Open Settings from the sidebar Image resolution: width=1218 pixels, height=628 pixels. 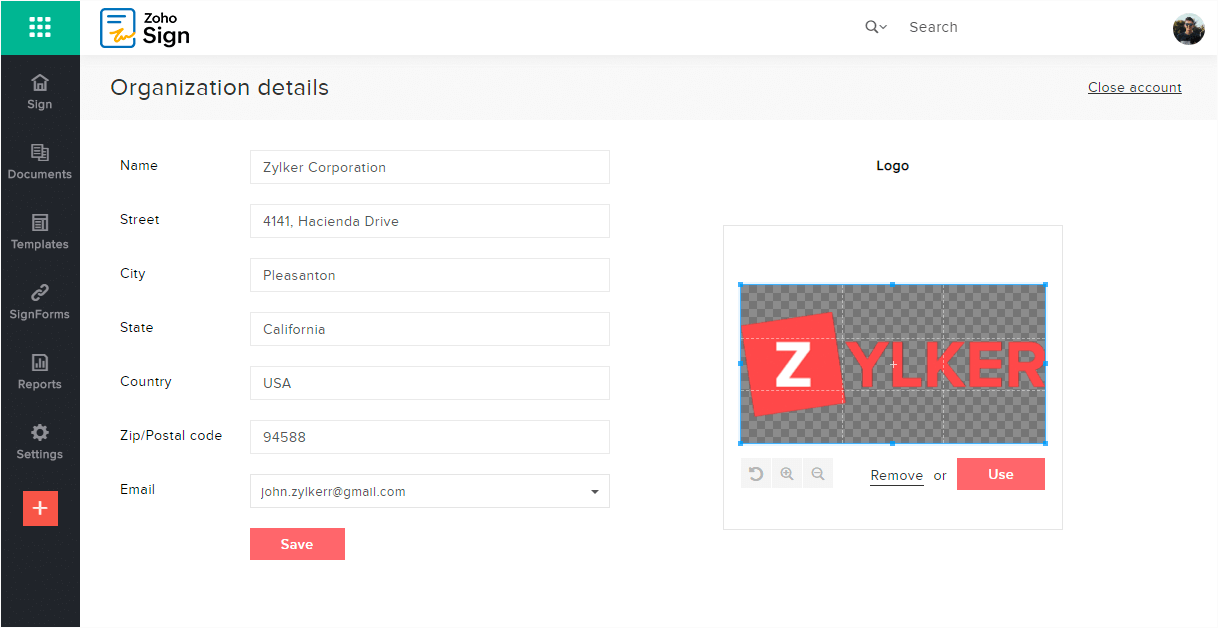40,442
